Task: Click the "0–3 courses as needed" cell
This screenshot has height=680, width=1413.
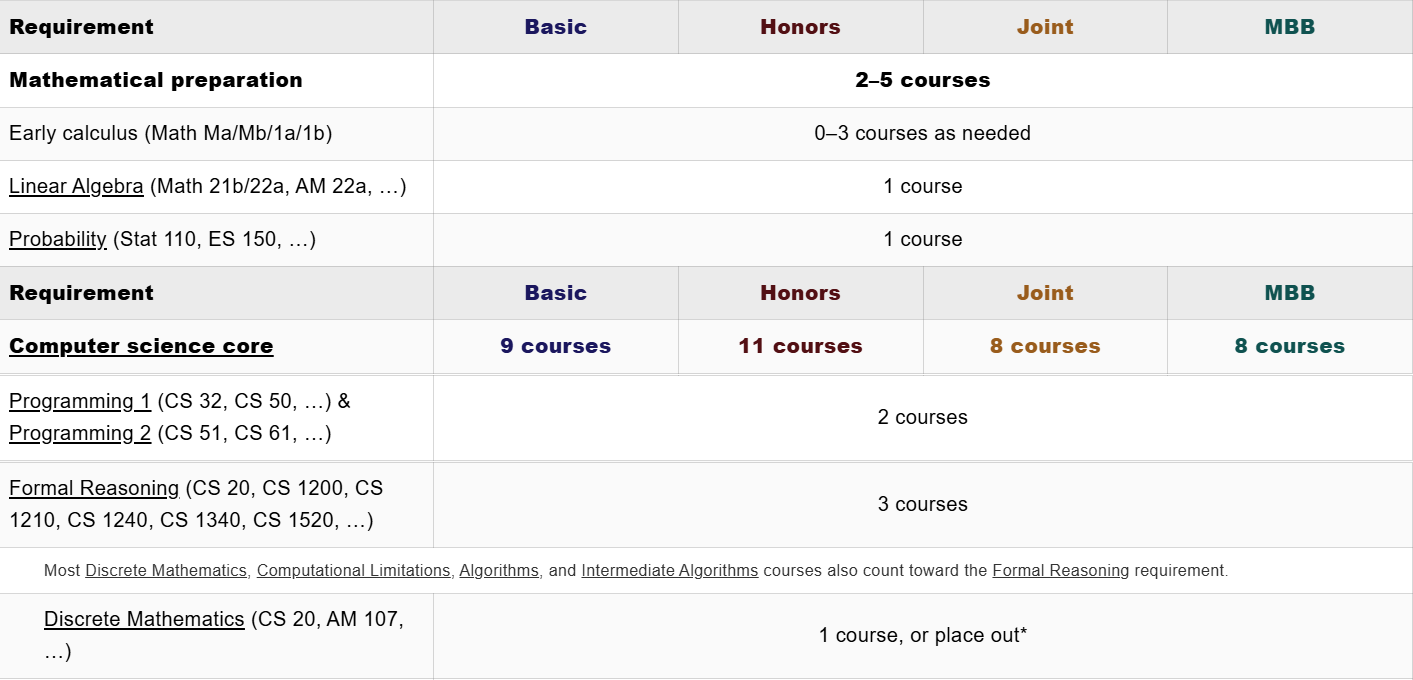Action: pos(922,134)
